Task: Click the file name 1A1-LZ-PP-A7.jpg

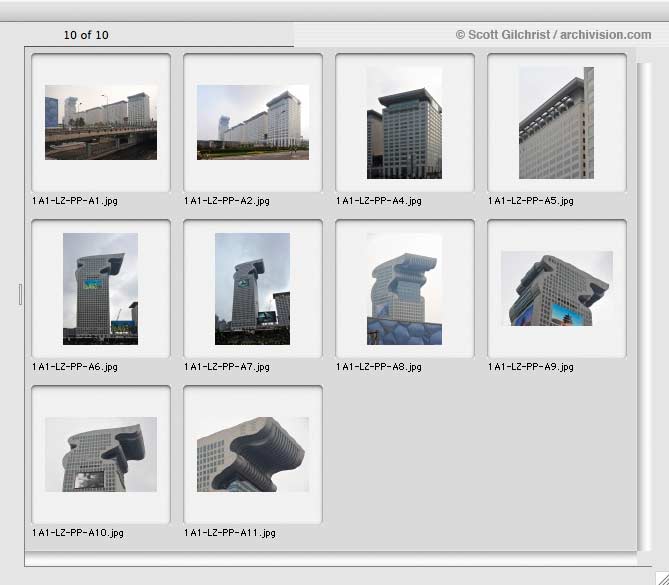Action: 227,367
